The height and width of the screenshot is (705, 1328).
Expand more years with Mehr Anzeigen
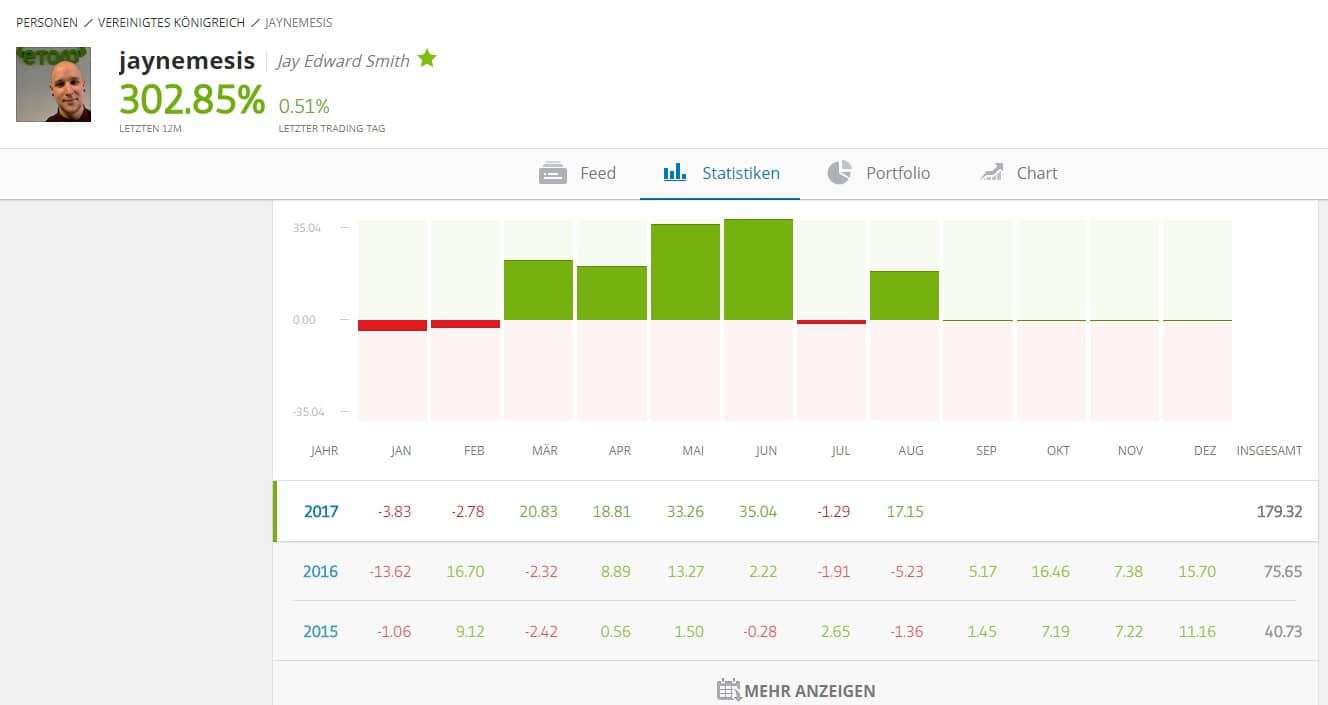(x=808, y=691)
